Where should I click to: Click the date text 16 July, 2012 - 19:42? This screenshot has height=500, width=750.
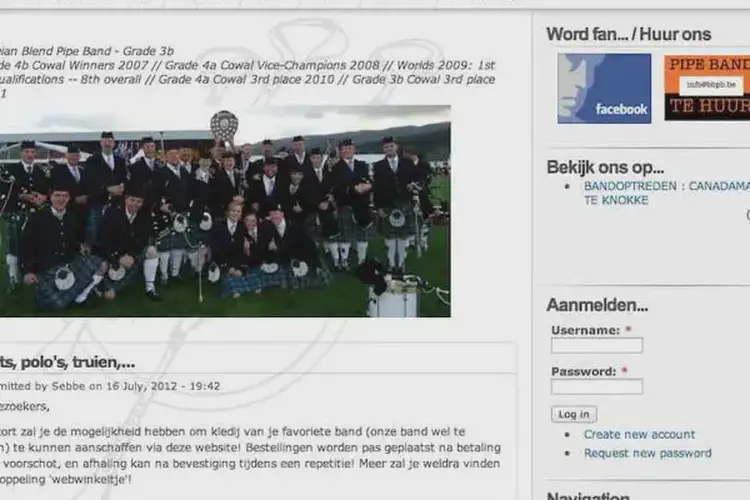tap(163, 386)
